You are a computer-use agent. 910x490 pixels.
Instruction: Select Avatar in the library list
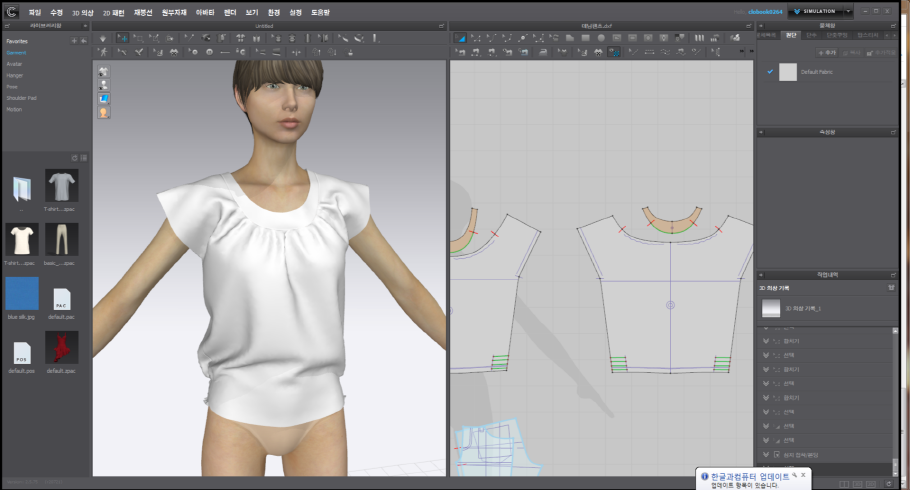pyautogui.click(x=15, y=64)
